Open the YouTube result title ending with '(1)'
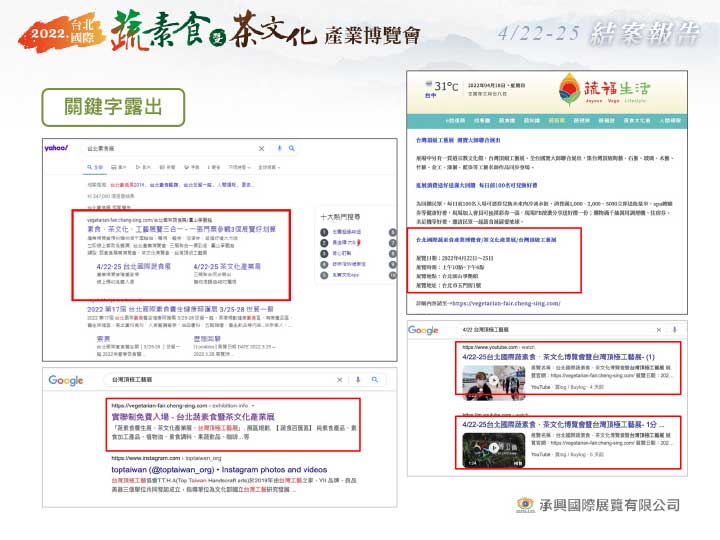The height and width of the screenshot is (540, 720). coord(558,357)
